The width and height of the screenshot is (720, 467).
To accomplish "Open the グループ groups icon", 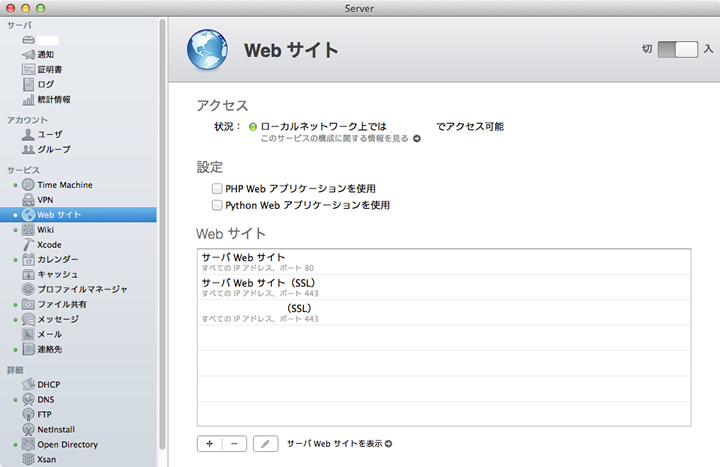I will [x=28, y=149].
